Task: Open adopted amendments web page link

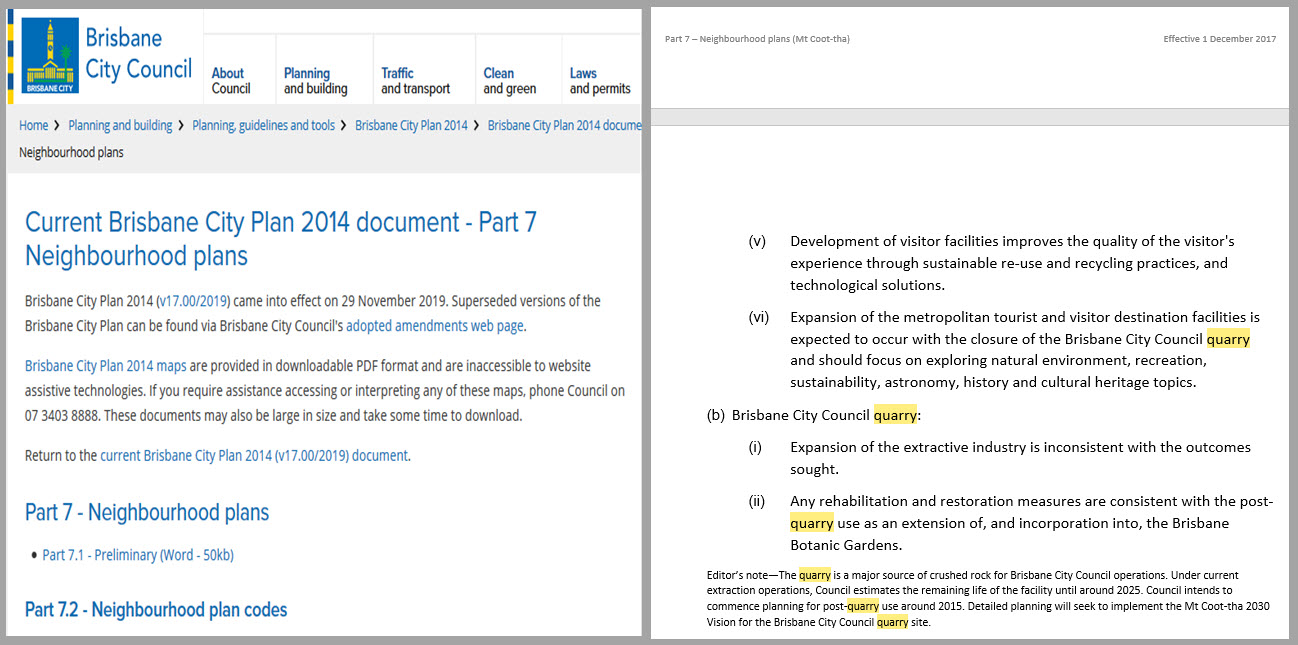Action: pos(434,325)
